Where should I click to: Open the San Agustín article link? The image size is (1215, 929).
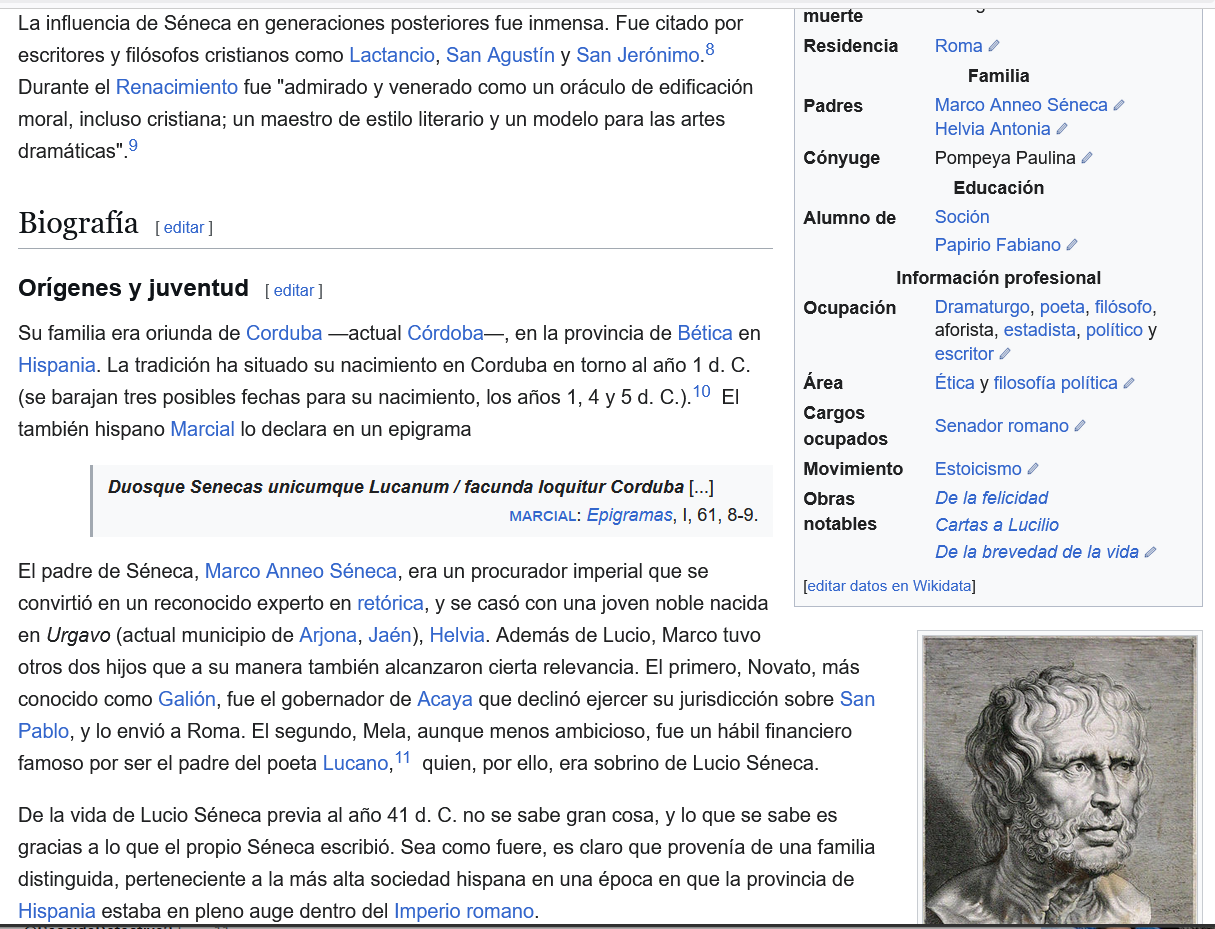[500, 55]
